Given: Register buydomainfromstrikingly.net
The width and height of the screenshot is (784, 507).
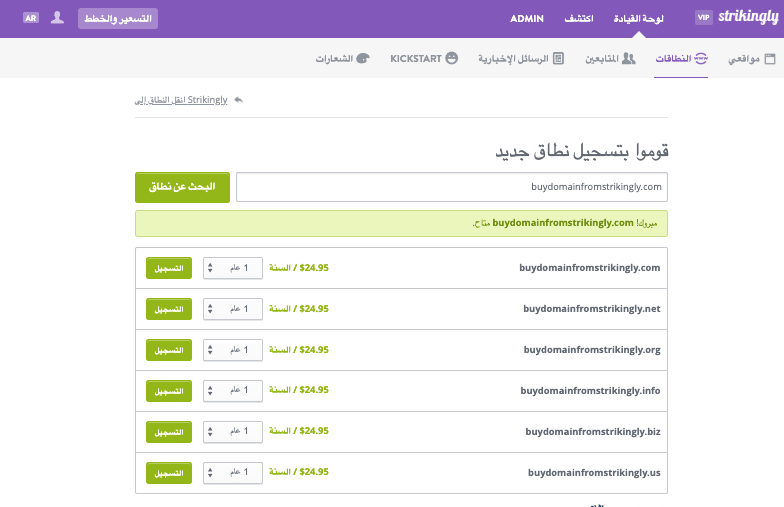Looking at the screenshot, I should [x=169, y=309].
